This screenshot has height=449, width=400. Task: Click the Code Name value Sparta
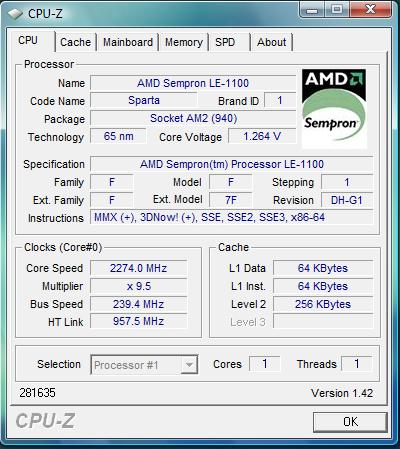tap(144, 100)
